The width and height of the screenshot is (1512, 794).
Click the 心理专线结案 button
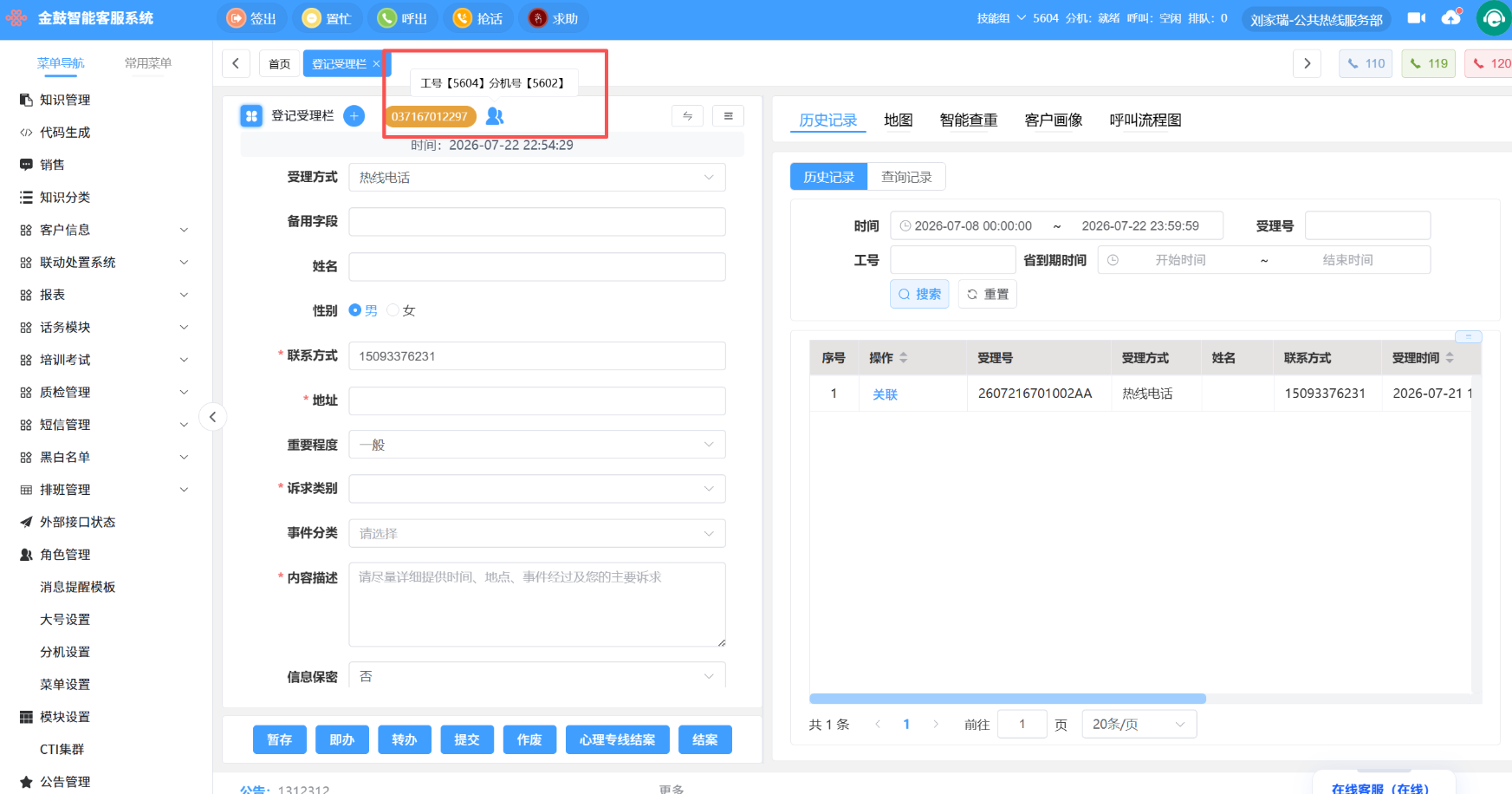tap(618, 739)
